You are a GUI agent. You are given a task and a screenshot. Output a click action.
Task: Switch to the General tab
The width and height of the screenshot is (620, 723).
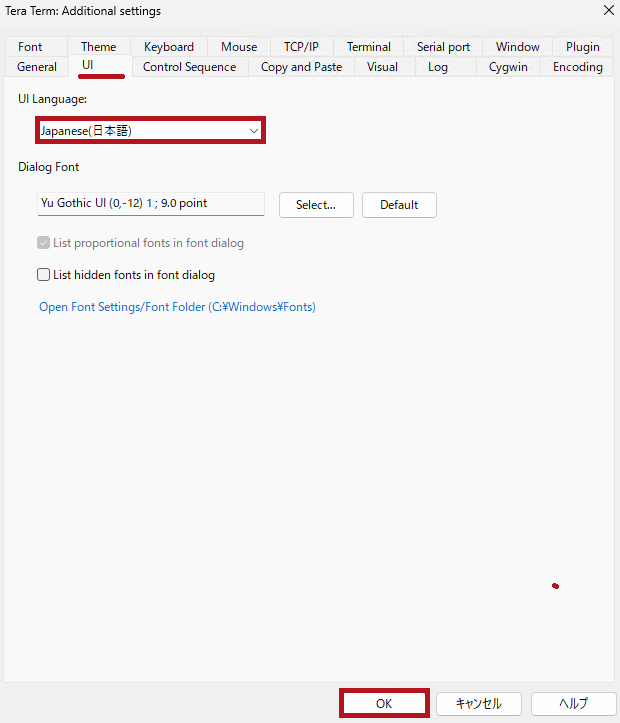coord(37,67)
